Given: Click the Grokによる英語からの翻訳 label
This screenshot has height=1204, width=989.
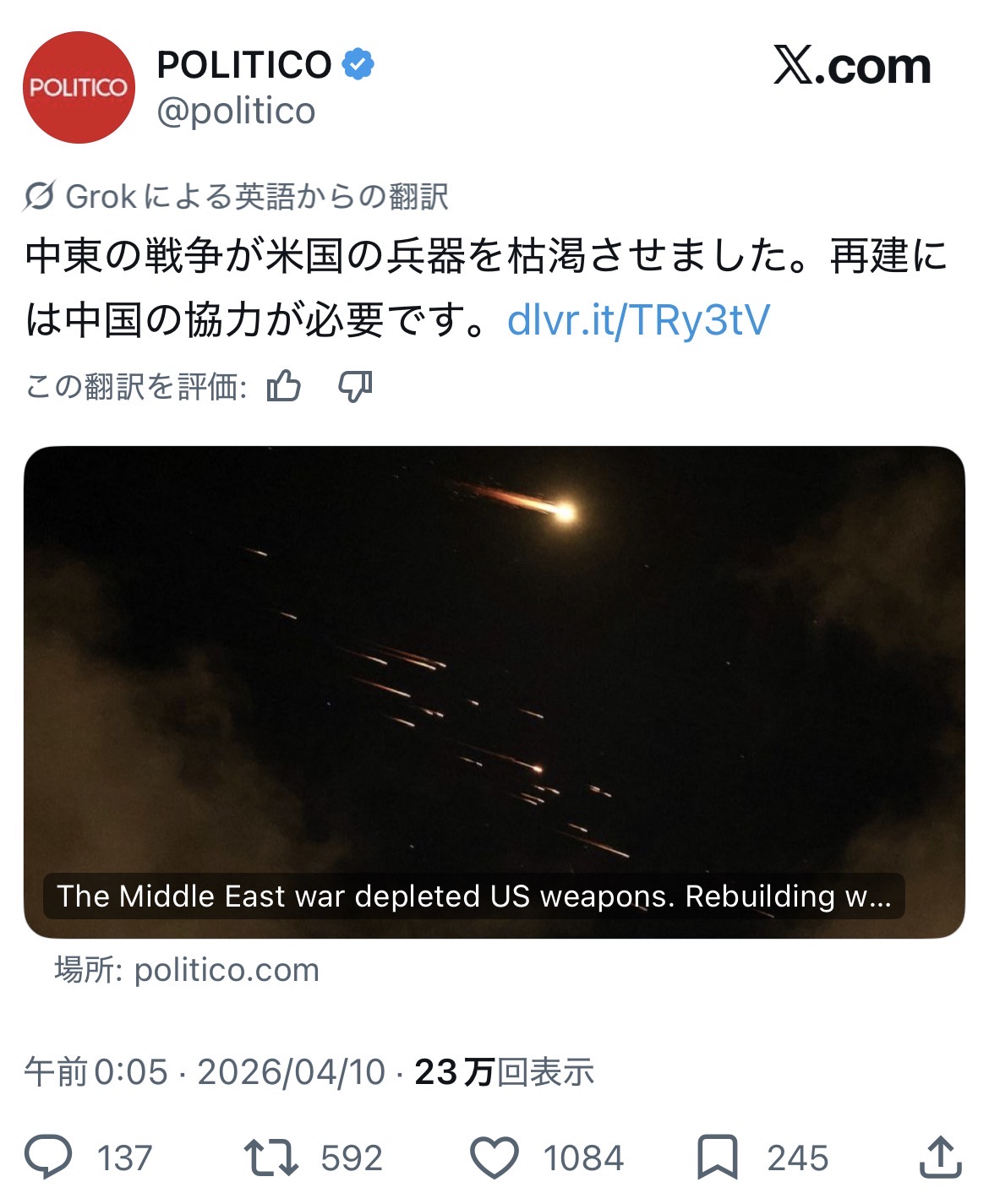Looking at the screenshot, I should point(257,196).
